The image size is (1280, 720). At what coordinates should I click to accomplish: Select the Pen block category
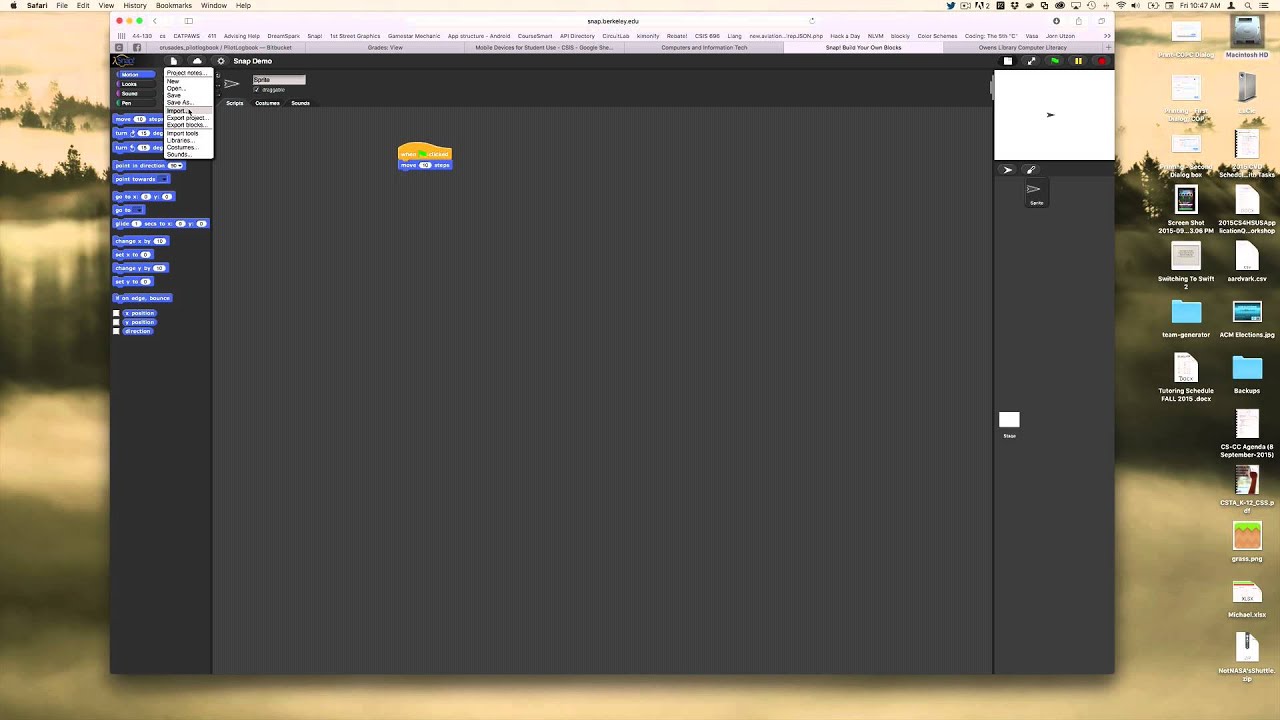[135, 103]
